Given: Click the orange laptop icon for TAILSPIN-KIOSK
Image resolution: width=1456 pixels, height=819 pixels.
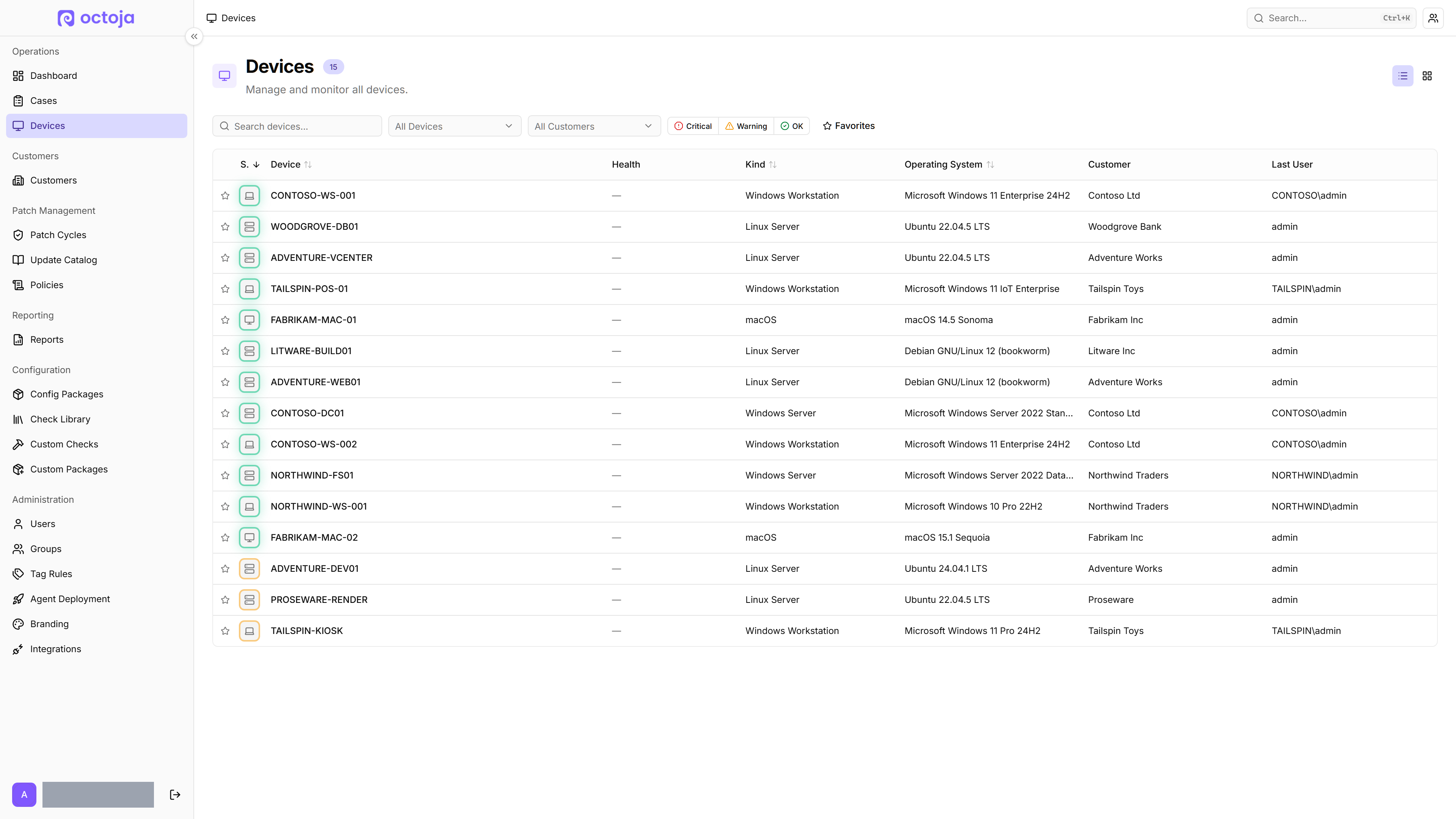Looking at the screenshot, I should (x=249, y=631).
